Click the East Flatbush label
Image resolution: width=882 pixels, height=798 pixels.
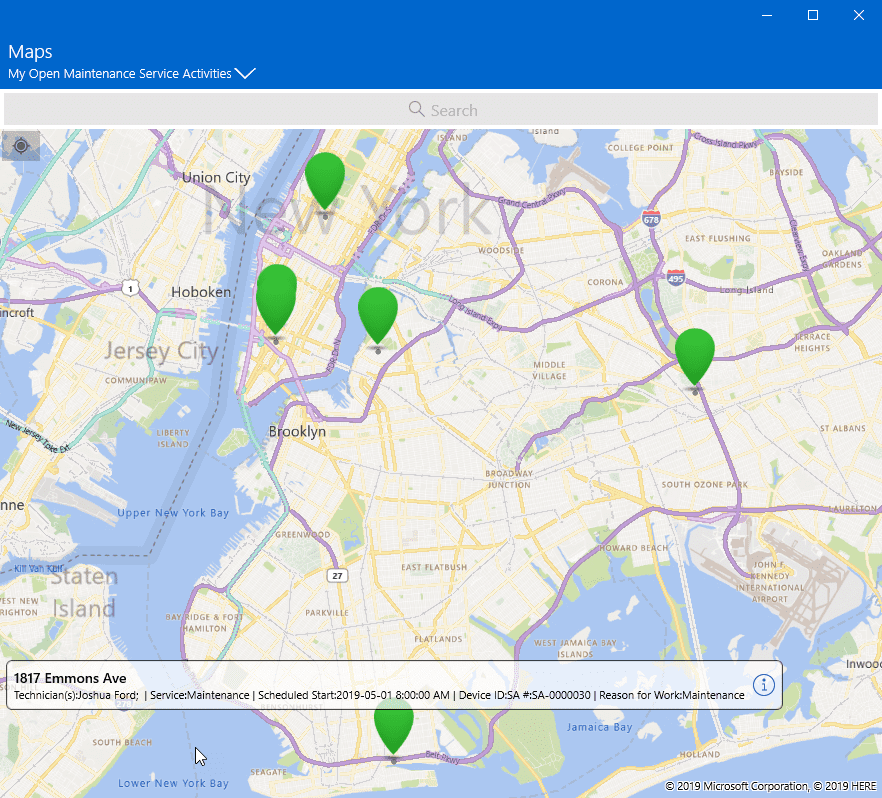pyautogui.click(x=434, y=567)
